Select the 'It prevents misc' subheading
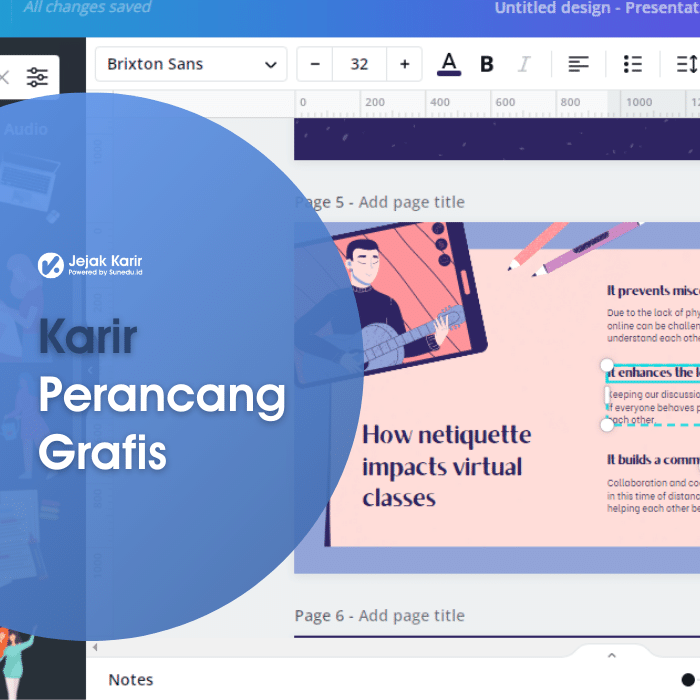Viewport: 700px width, 700px height. coord(653,291)
